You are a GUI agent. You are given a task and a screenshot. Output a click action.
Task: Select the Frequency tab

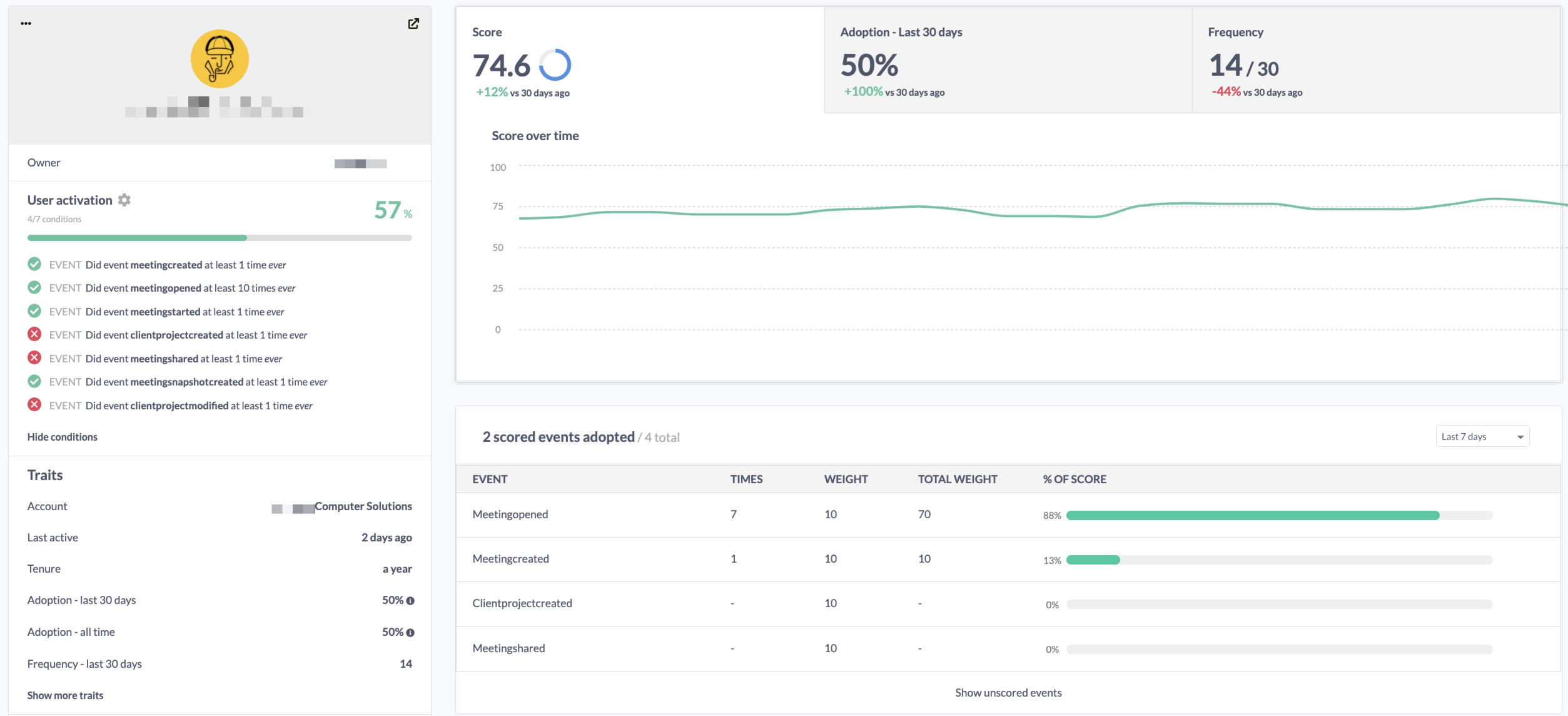[x=1376, y=60]
